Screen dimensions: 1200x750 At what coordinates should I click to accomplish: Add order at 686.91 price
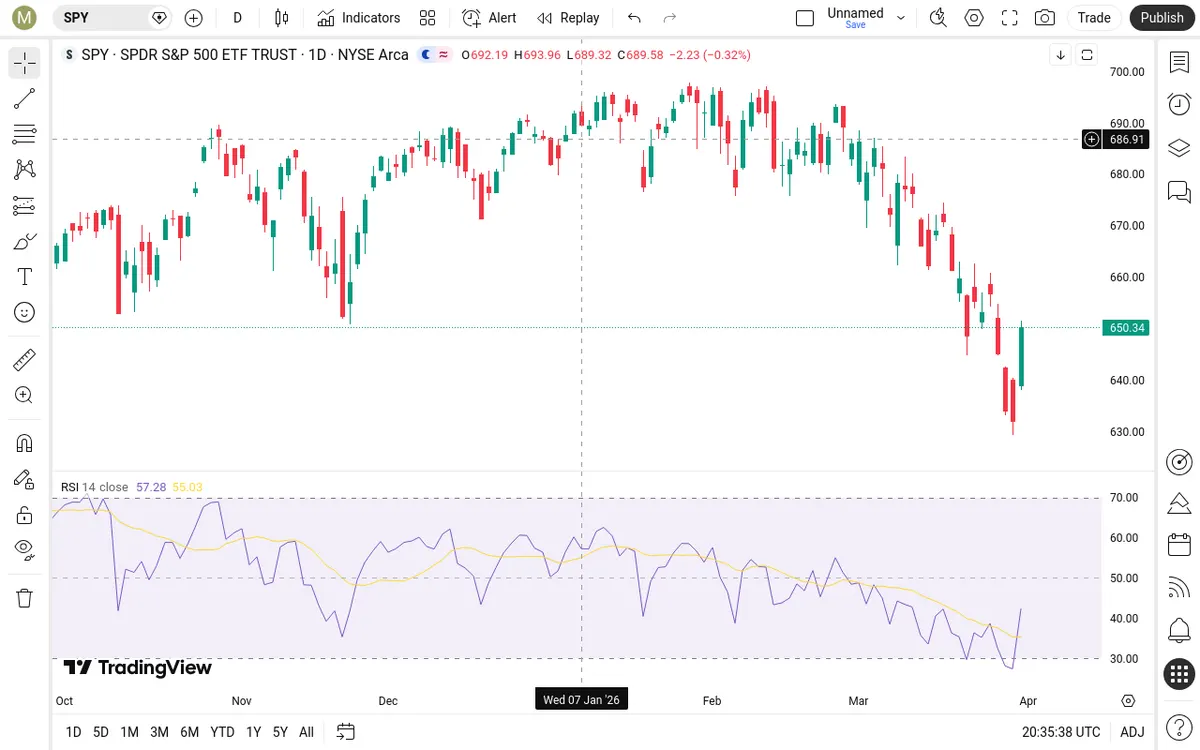click(1092, 140)
